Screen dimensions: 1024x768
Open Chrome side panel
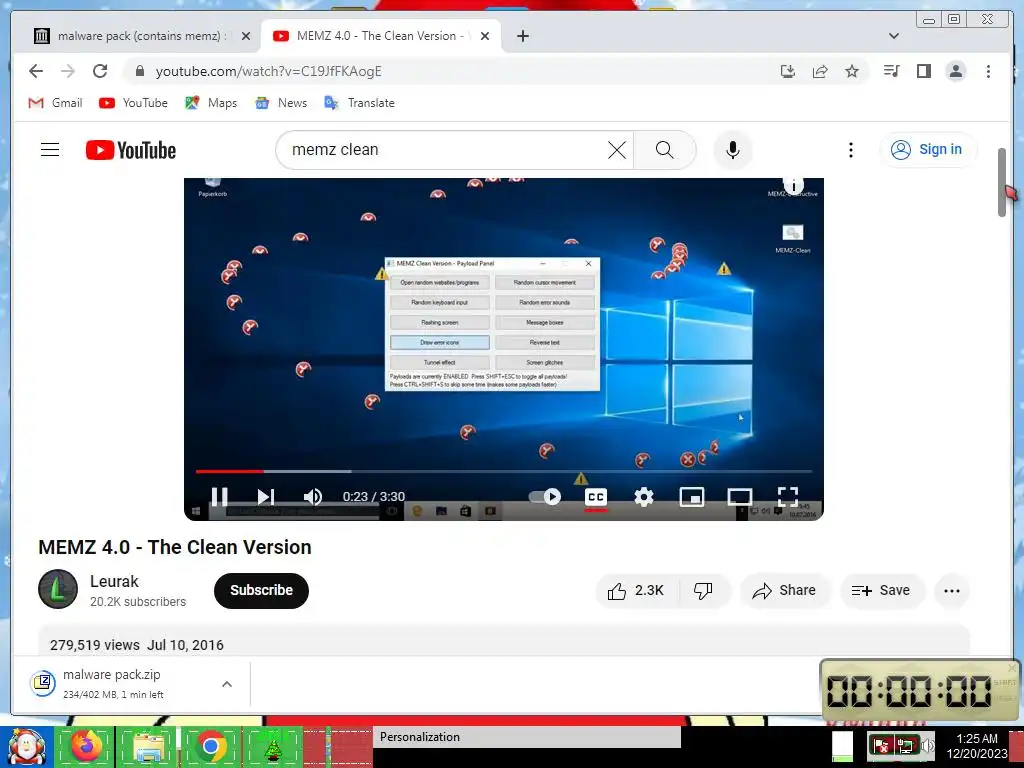tap(923, 71)
